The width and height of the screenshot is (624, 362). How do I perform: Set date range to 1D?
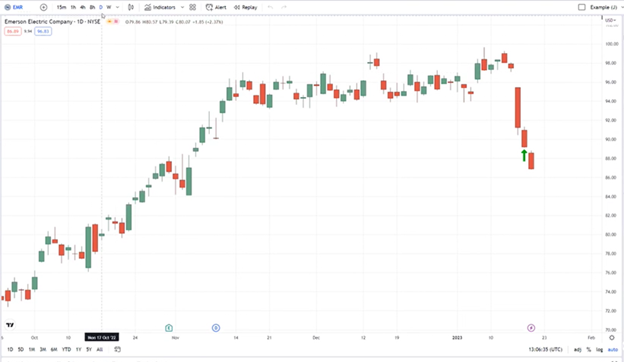[x=10, y=349]
